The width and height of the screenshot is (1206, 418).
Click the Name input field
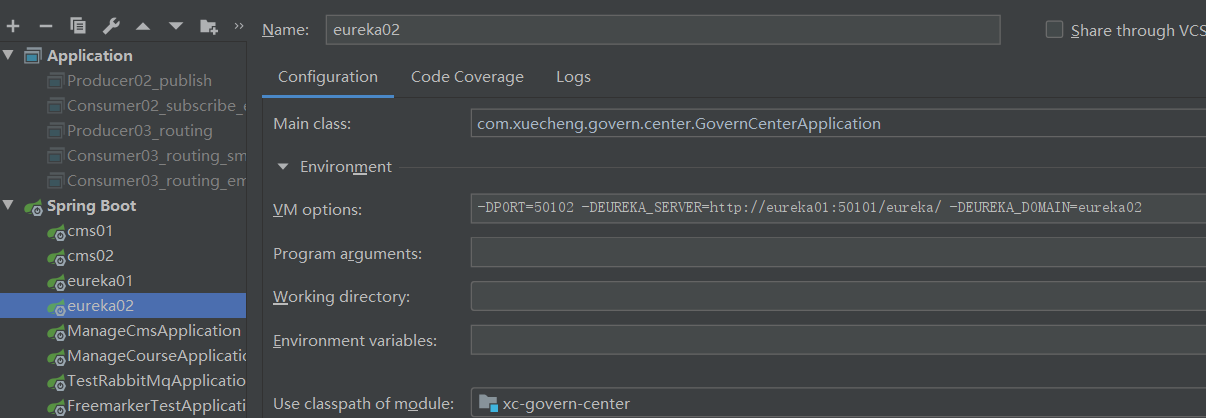[663, 30]
